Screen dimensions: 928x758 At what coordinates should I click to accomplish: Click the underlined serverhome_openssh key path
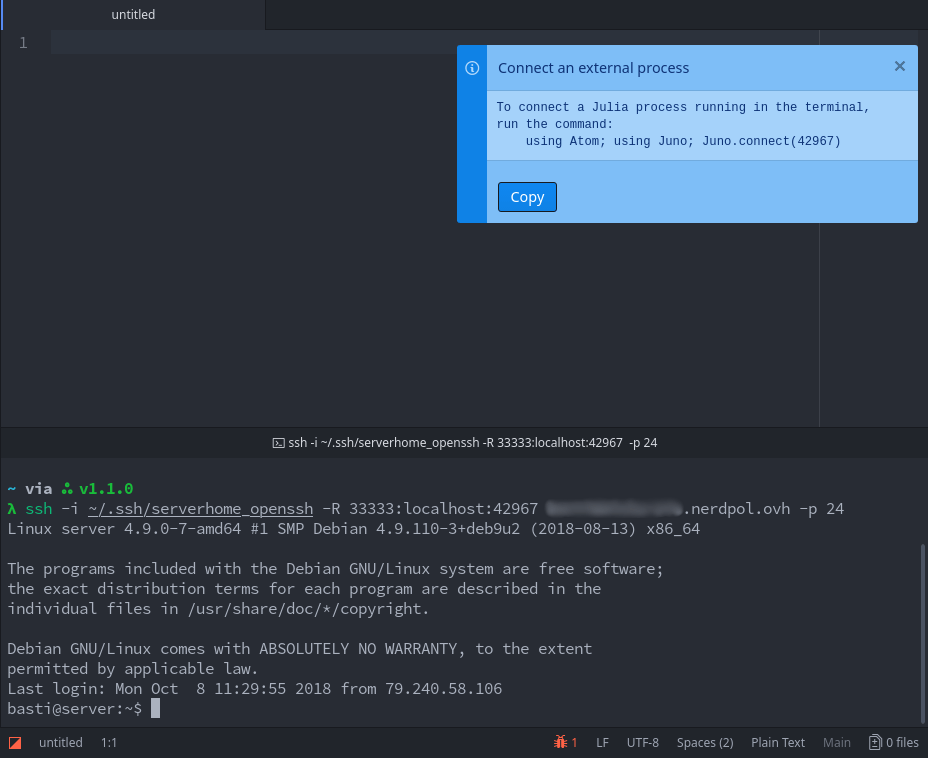click(x=200, y=508)
